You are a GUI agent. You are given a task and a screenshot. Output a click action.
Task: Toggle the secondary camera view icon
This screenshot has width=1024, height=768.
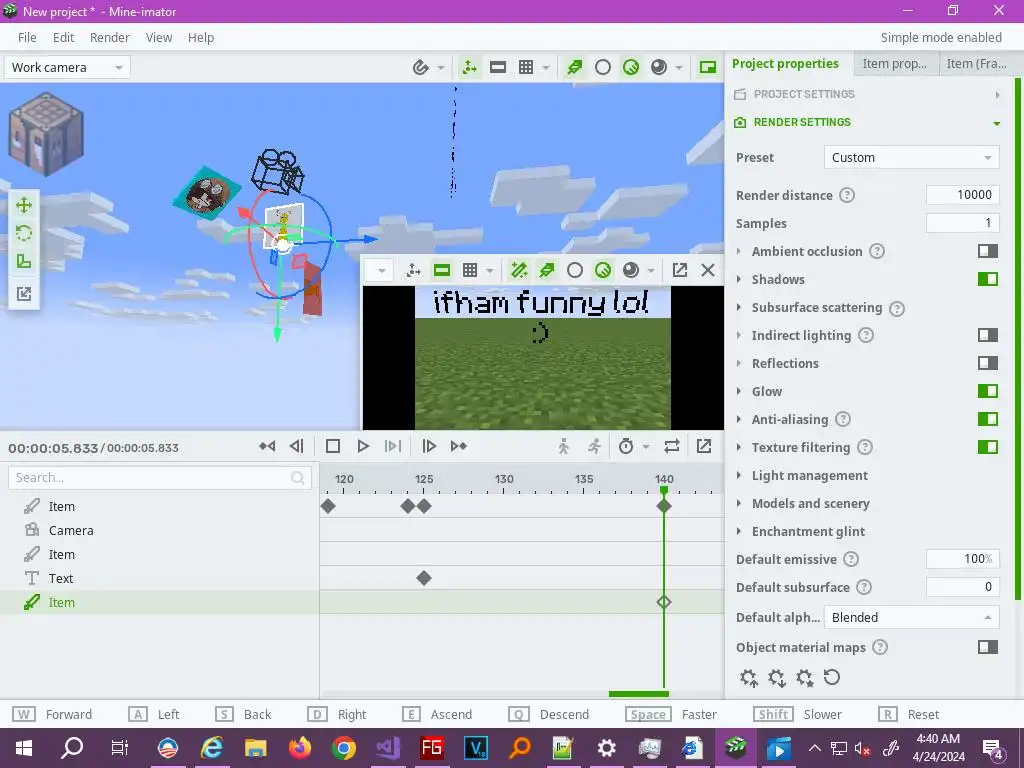707,67
